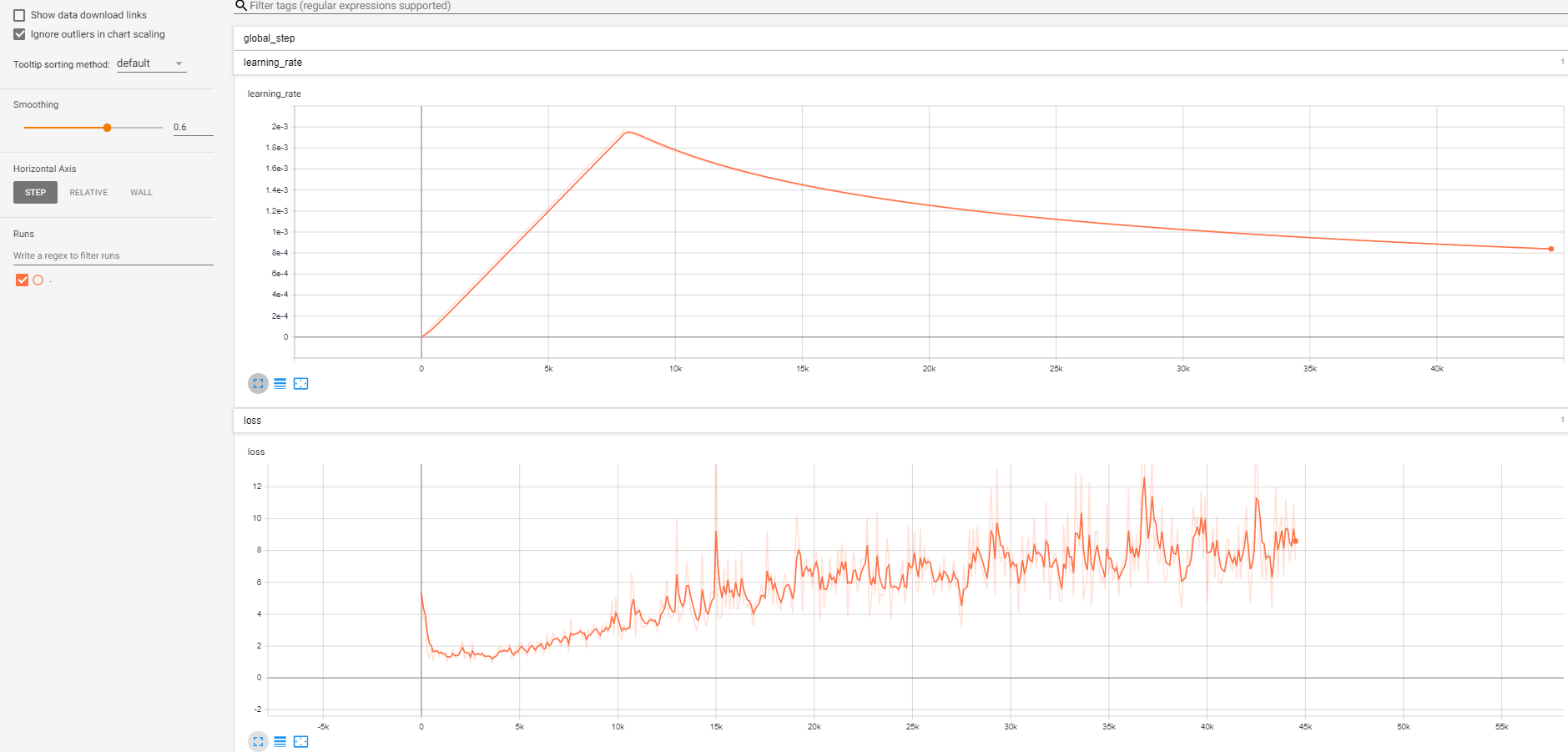
Task: Enable Show data download links
Action: [19, 14]
